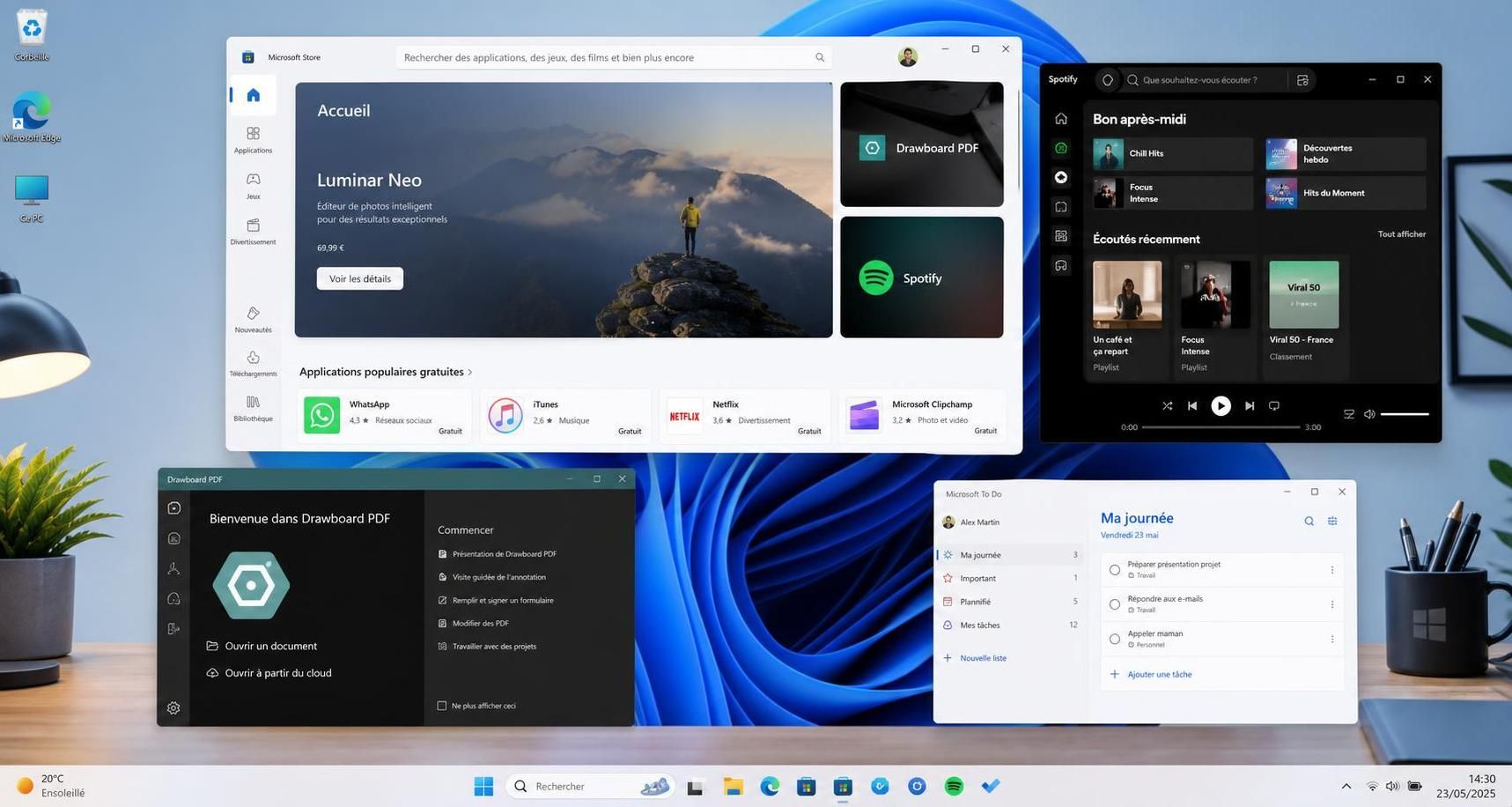The width and height of the screenshot is (1512, 807).
Task: Click 'Tout afficher' in Spotify
Action: [1402, 234]
